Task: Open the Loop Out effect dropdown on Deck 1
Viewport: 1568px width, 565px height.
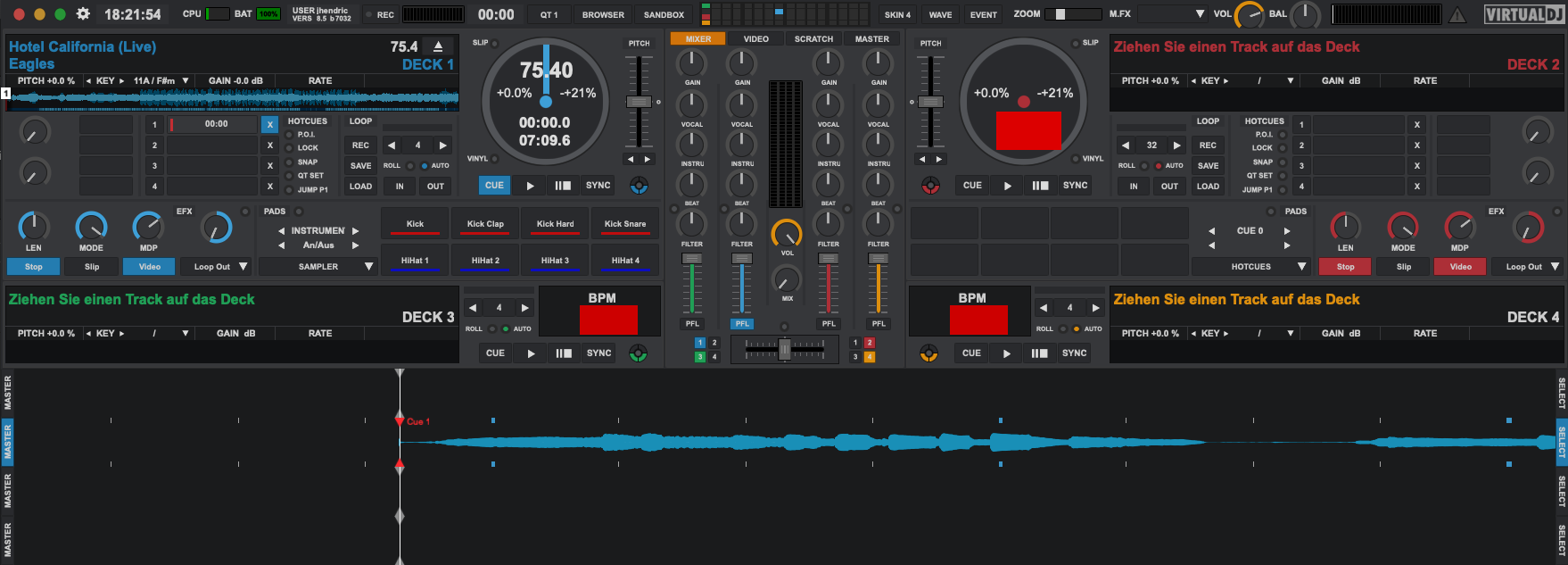Action: pos(243,266)
